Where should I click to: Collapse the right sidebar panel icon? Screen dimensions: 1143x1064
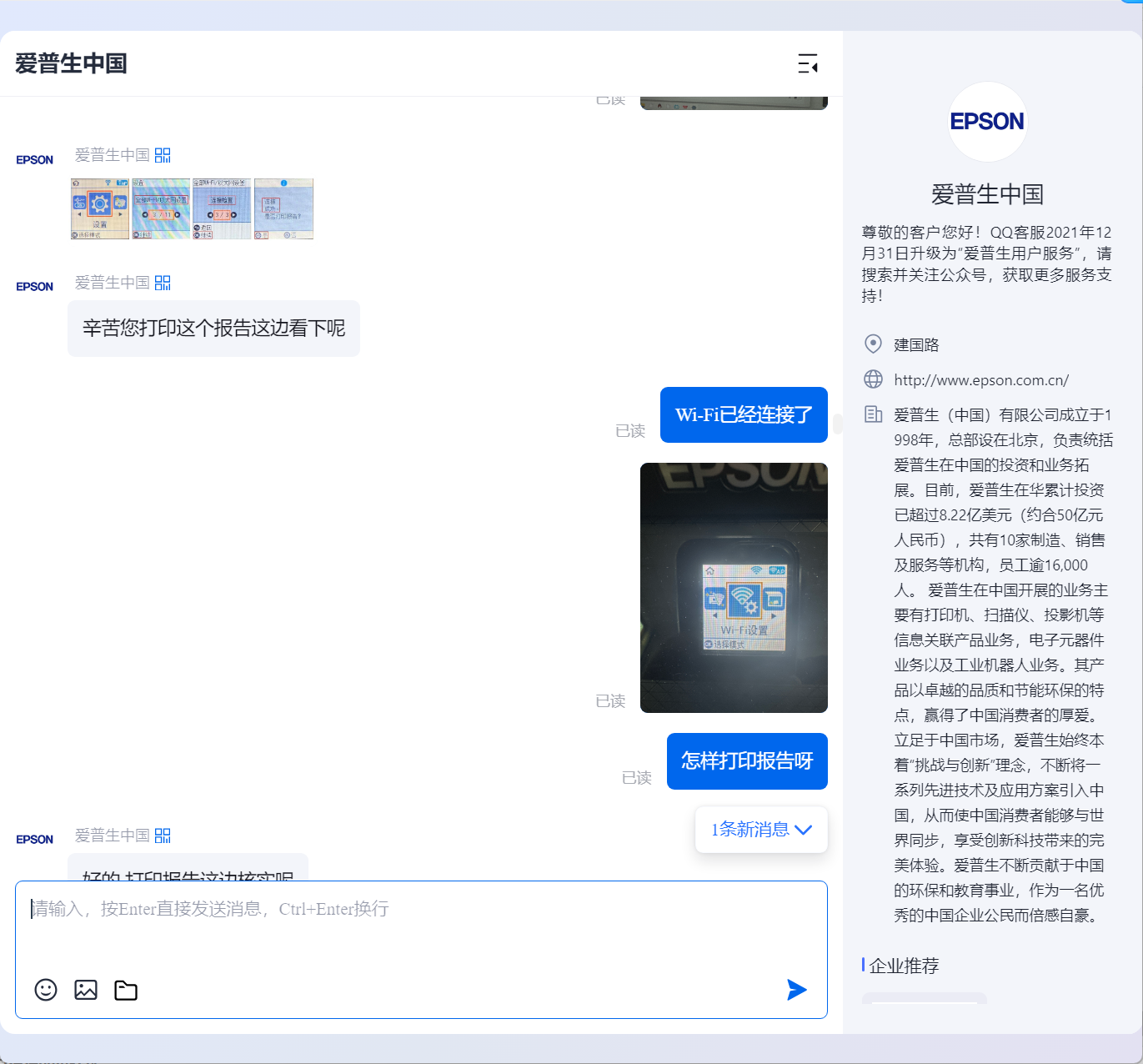coord(807,63)
